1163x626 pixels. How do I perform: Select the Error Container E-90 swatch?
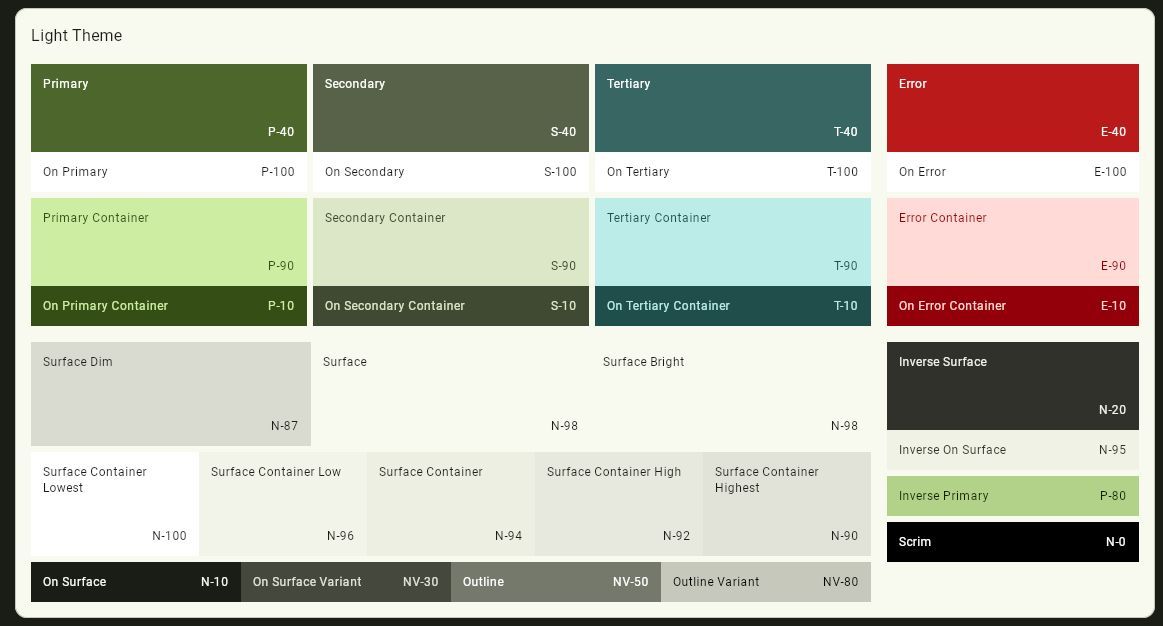pos(1012,242)
